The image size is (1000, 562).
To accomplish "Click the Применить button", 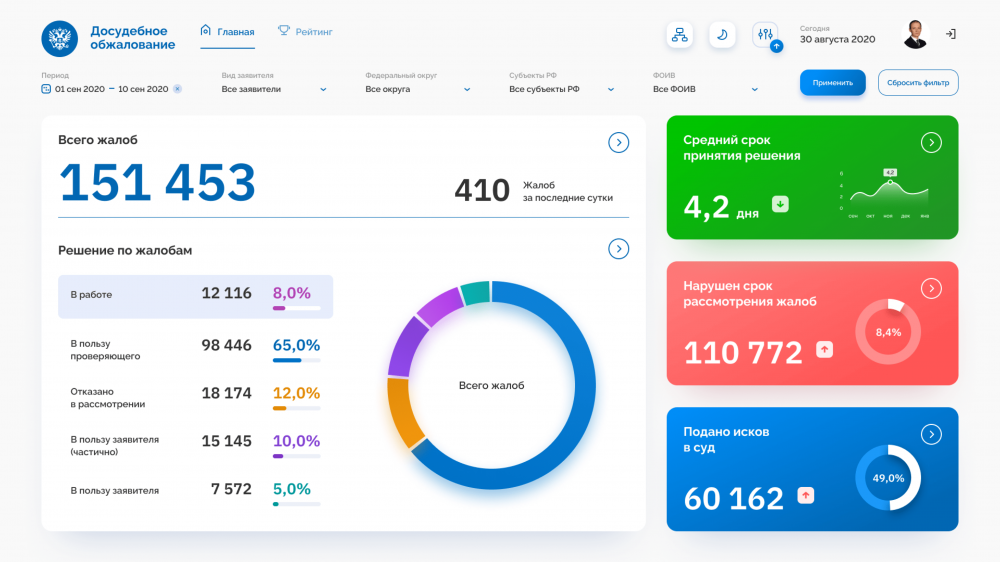I will coord(832,83).
